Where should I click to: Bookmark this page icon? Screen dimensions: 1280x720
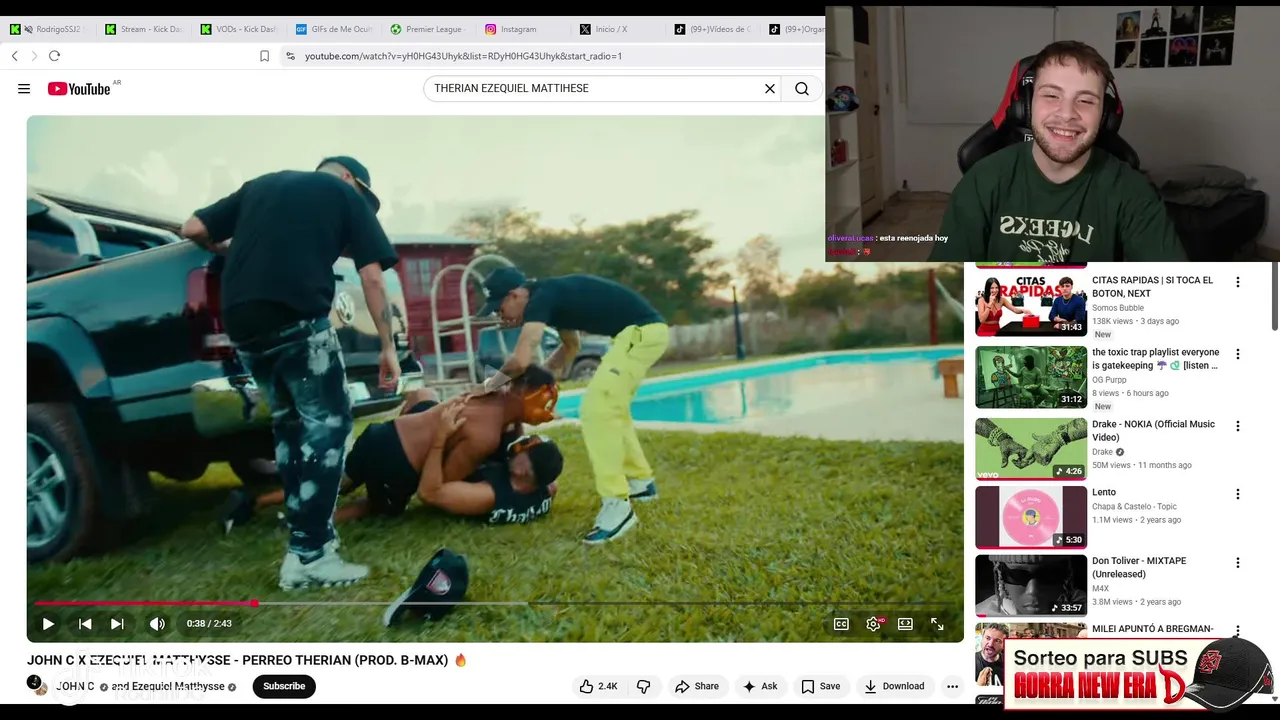pos(264,56)
